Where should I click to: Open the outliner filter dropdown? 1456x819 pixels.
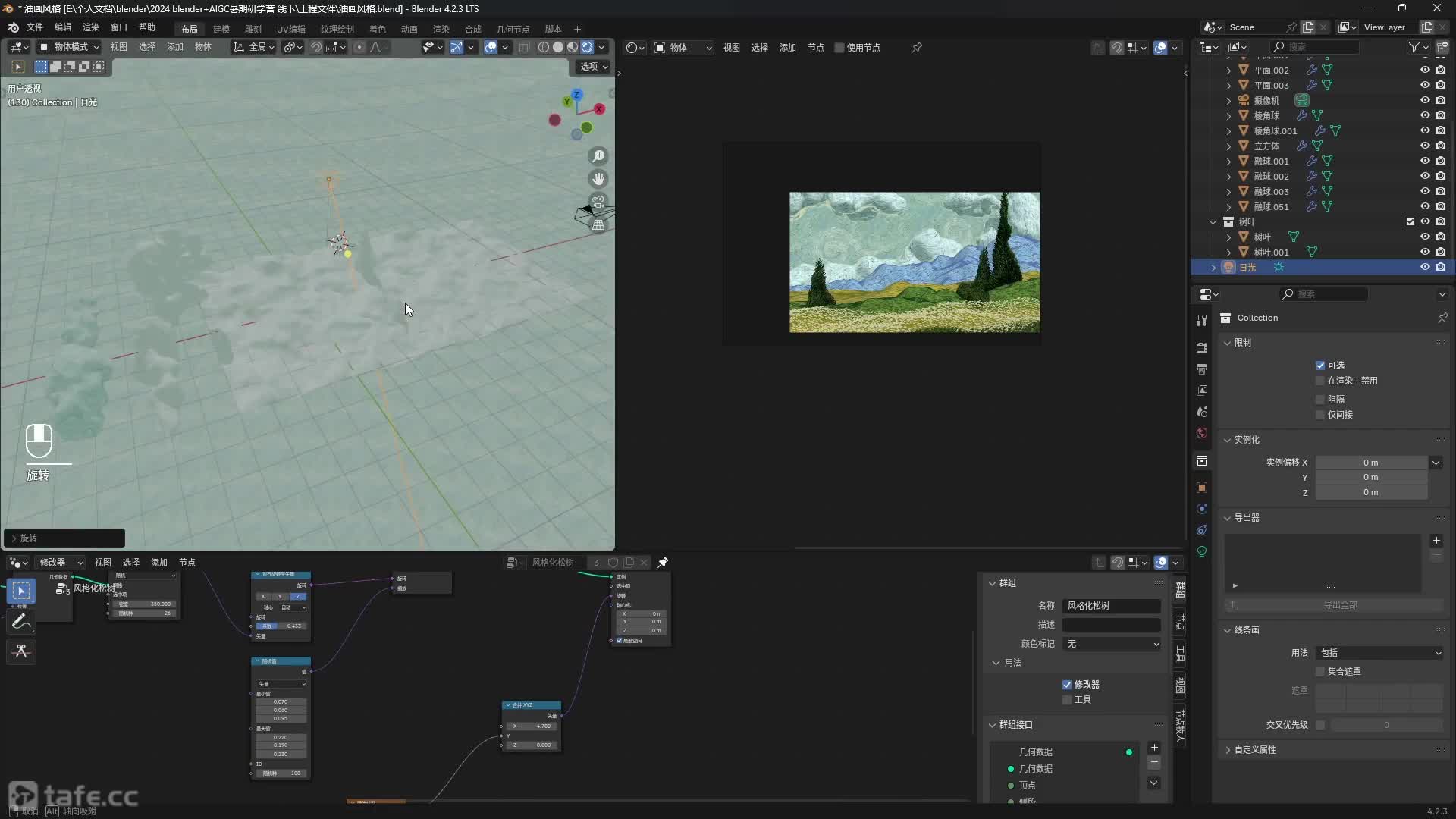(x=1418, y=47)
